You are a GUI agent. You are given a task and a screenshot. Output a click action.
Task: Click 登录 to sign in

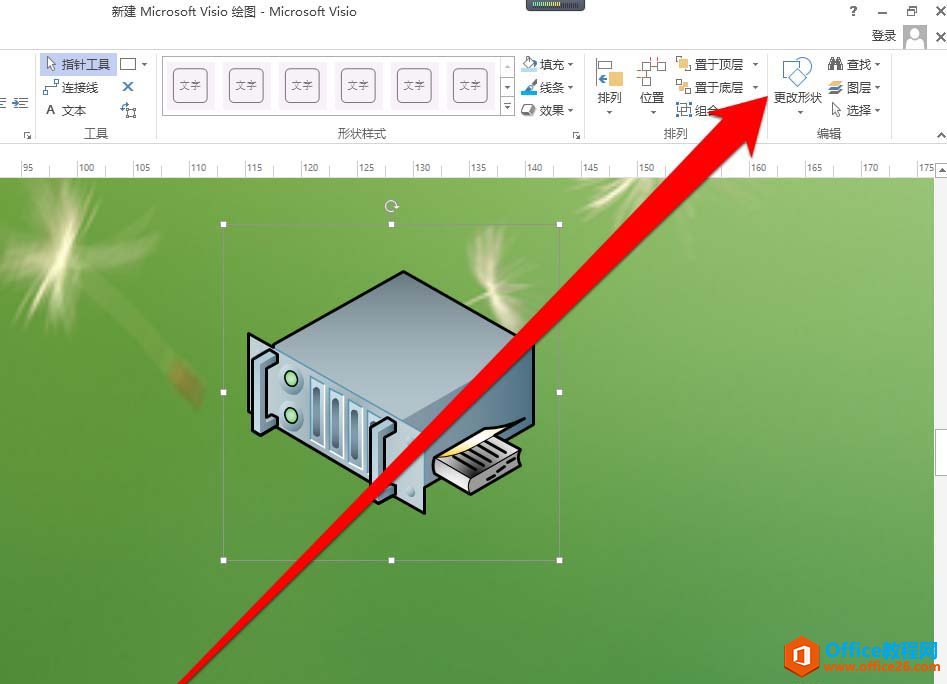(884, 36)
